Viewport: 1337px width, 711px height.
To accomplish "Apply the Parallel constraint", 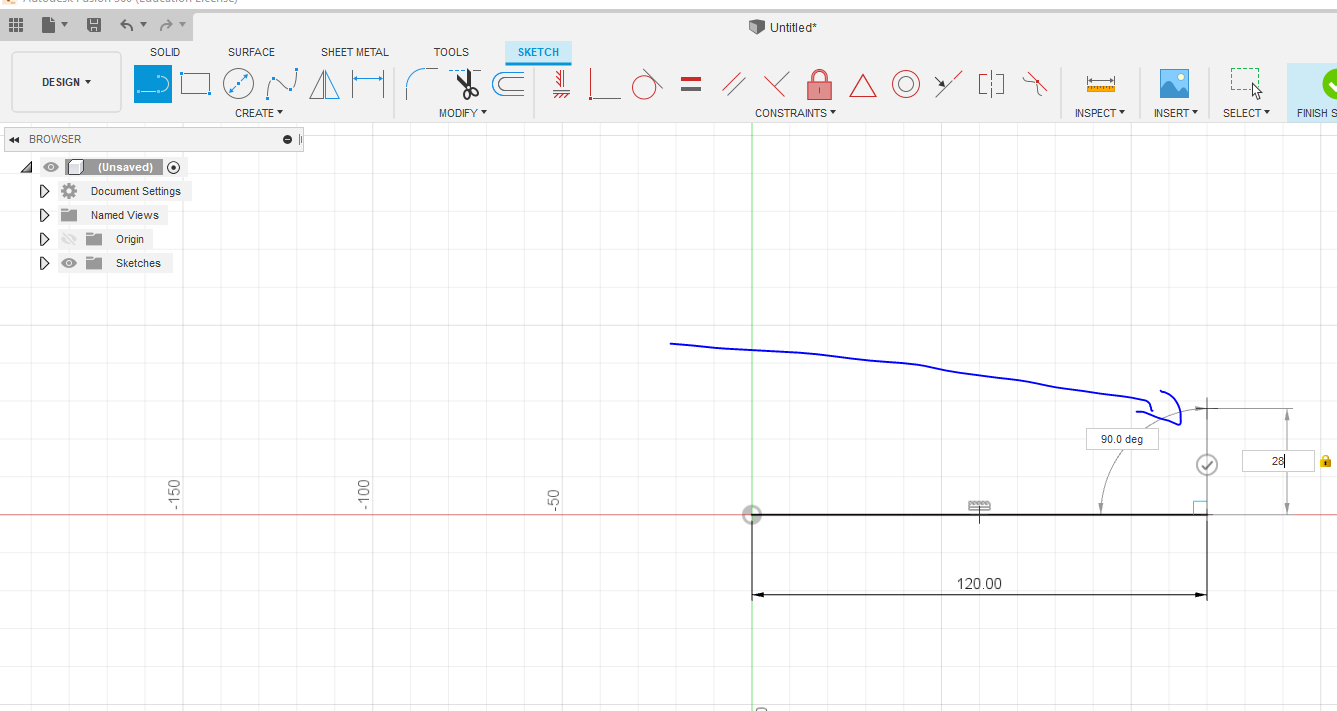I will click(x=734, y=84).
